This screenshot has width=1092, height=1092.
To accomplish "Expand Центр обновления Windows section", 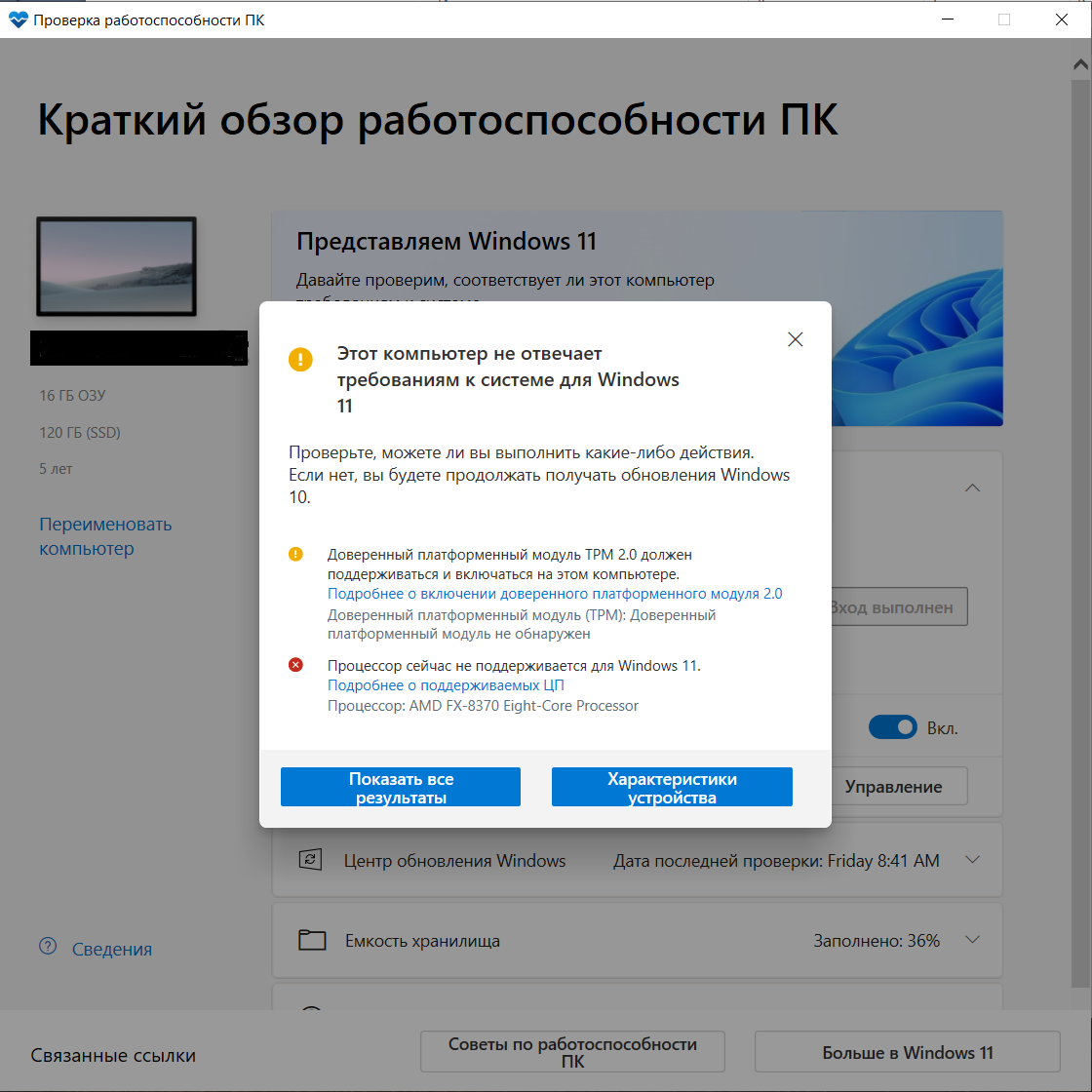I will point(972,860).
